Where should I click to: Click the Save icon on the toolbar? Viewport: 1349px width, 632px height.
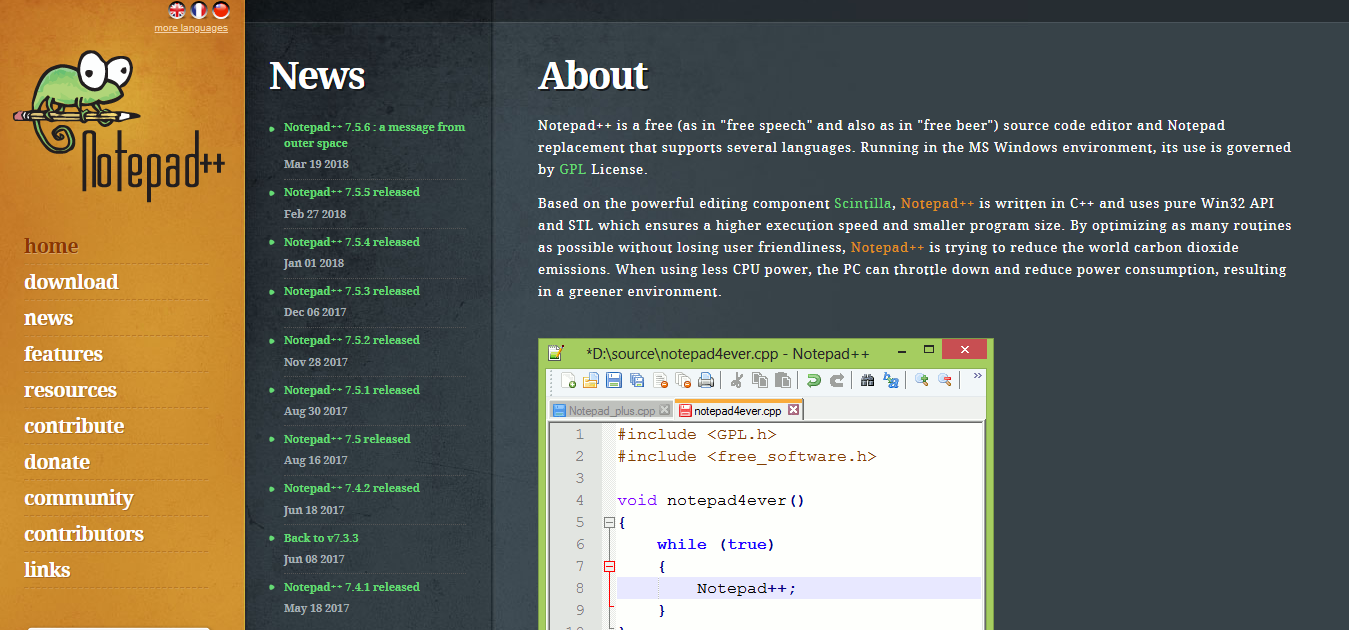coord(613,380)
